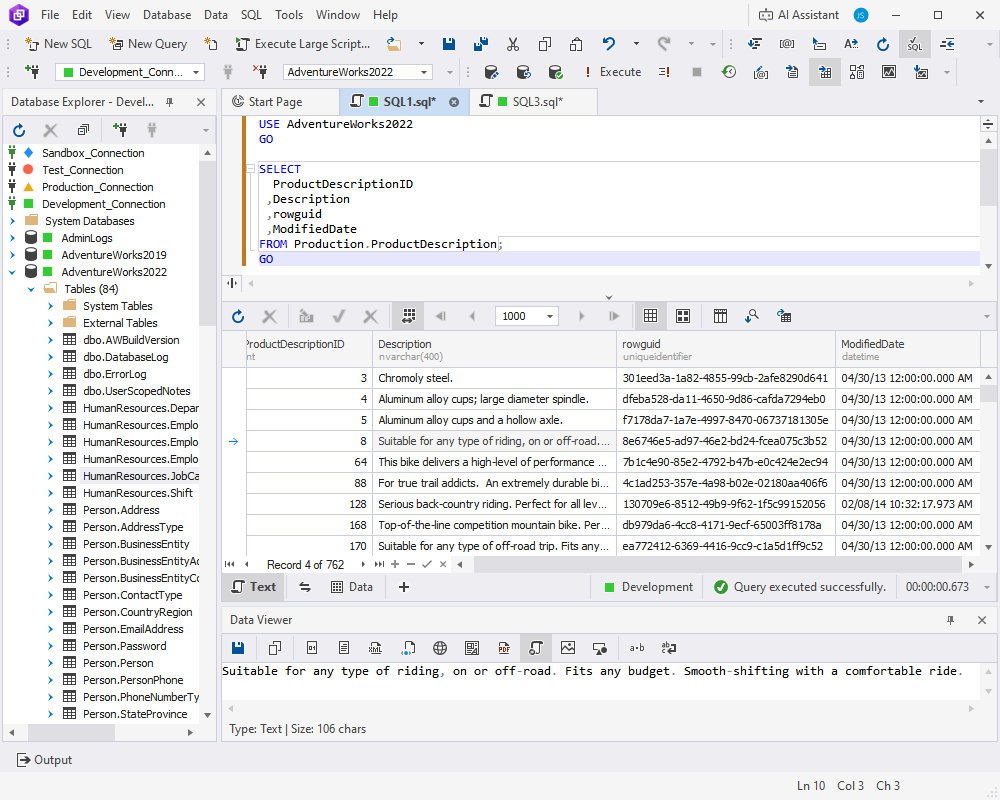Click the Save data icon in Data Viewer
1000x800 pixels.
[x=238, y=648]
